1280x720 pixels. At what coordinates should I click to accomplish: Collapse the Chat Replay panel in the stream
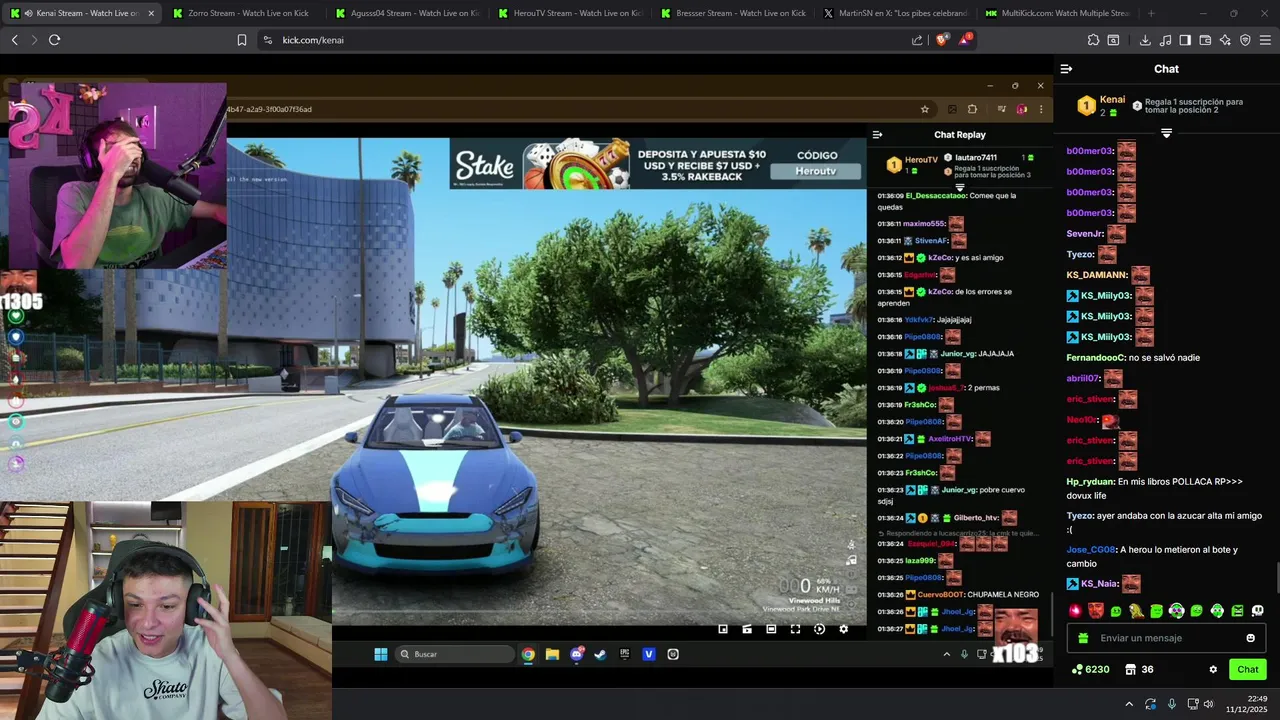(x=877, y=134)
